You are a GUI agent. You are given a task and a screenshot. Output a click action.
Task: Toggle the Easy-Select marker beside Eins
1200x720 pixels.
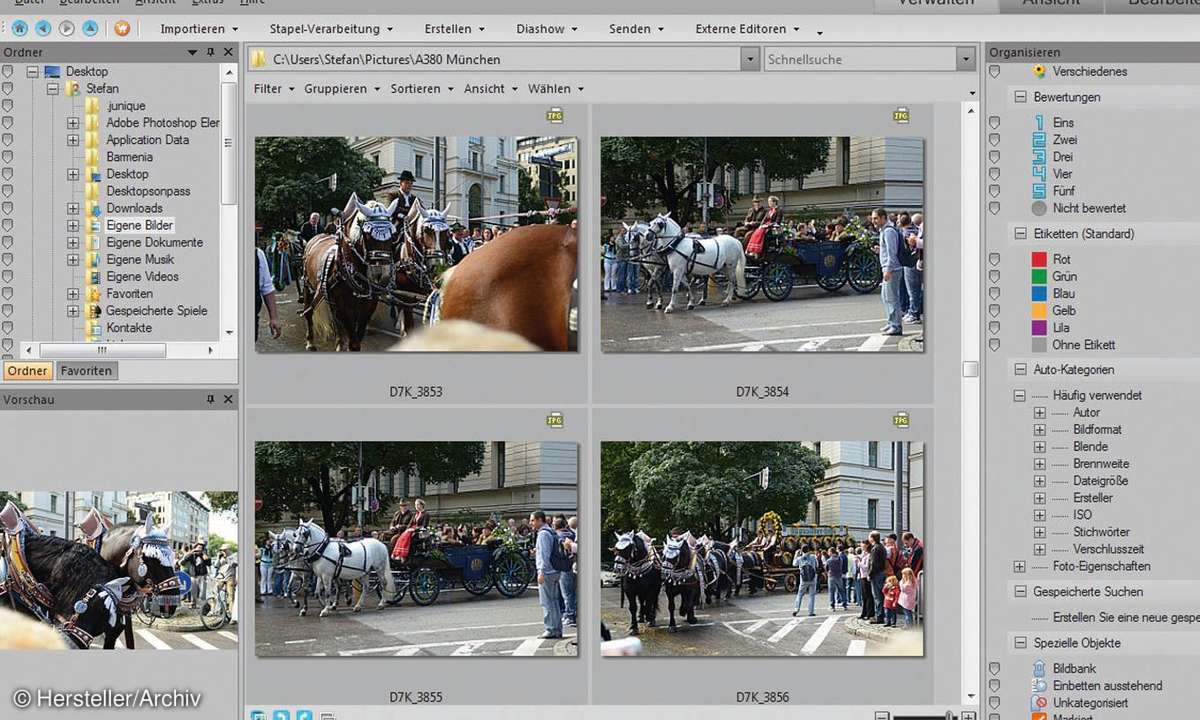(x=994, y=123)
